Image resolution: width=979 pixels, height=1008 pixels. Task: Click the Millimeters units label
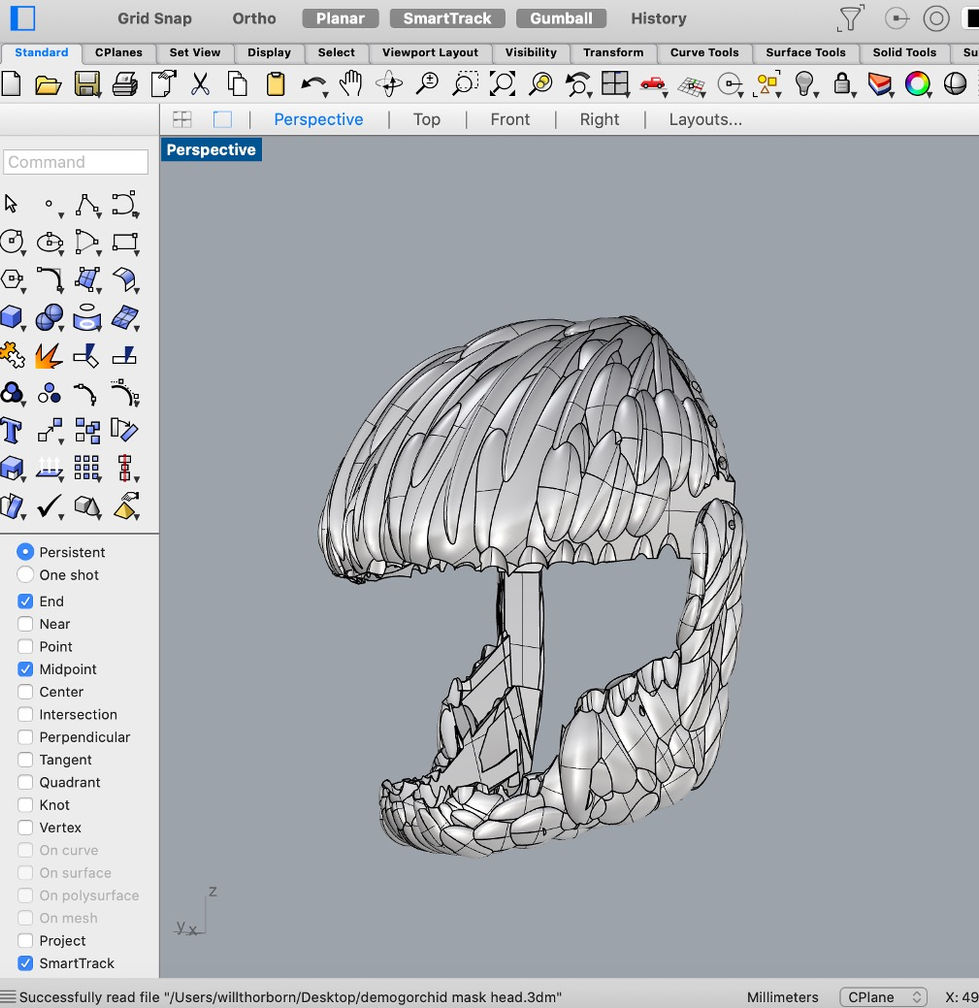[x=782, y=997]
